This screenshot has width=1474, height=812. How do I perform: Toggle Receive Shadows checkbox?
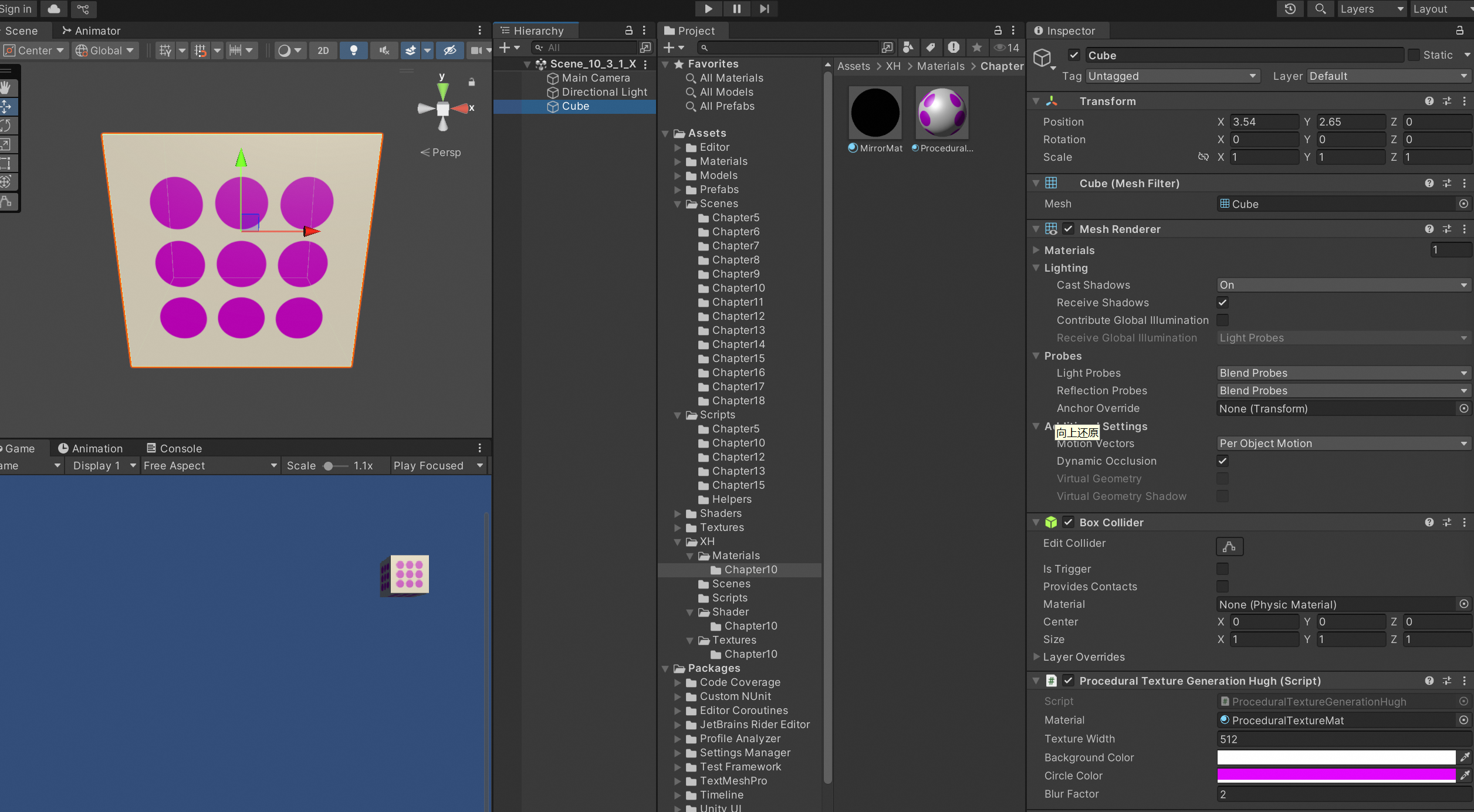pos(1223,303)
